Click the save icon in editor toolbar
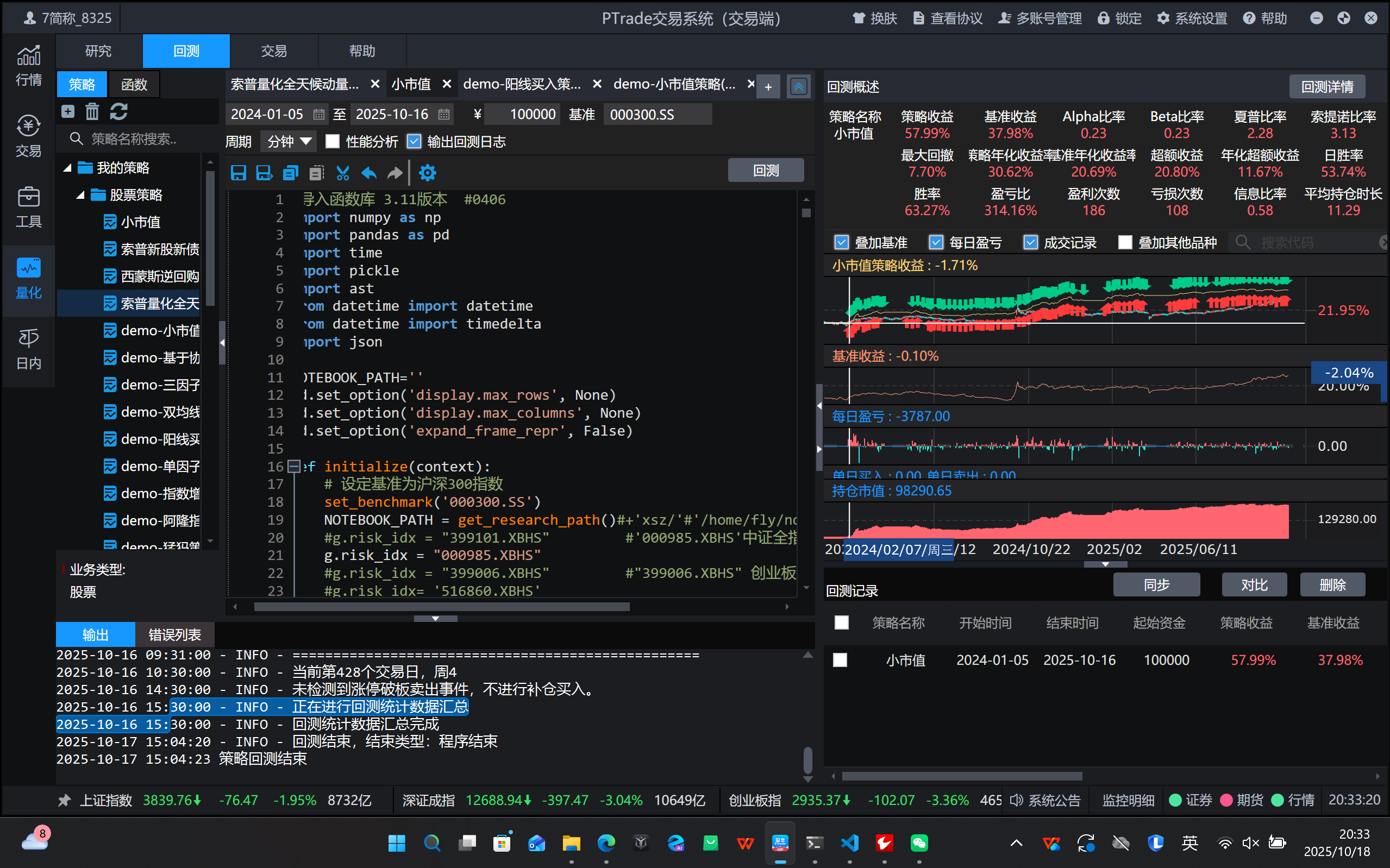 click(x=238, y=173)
